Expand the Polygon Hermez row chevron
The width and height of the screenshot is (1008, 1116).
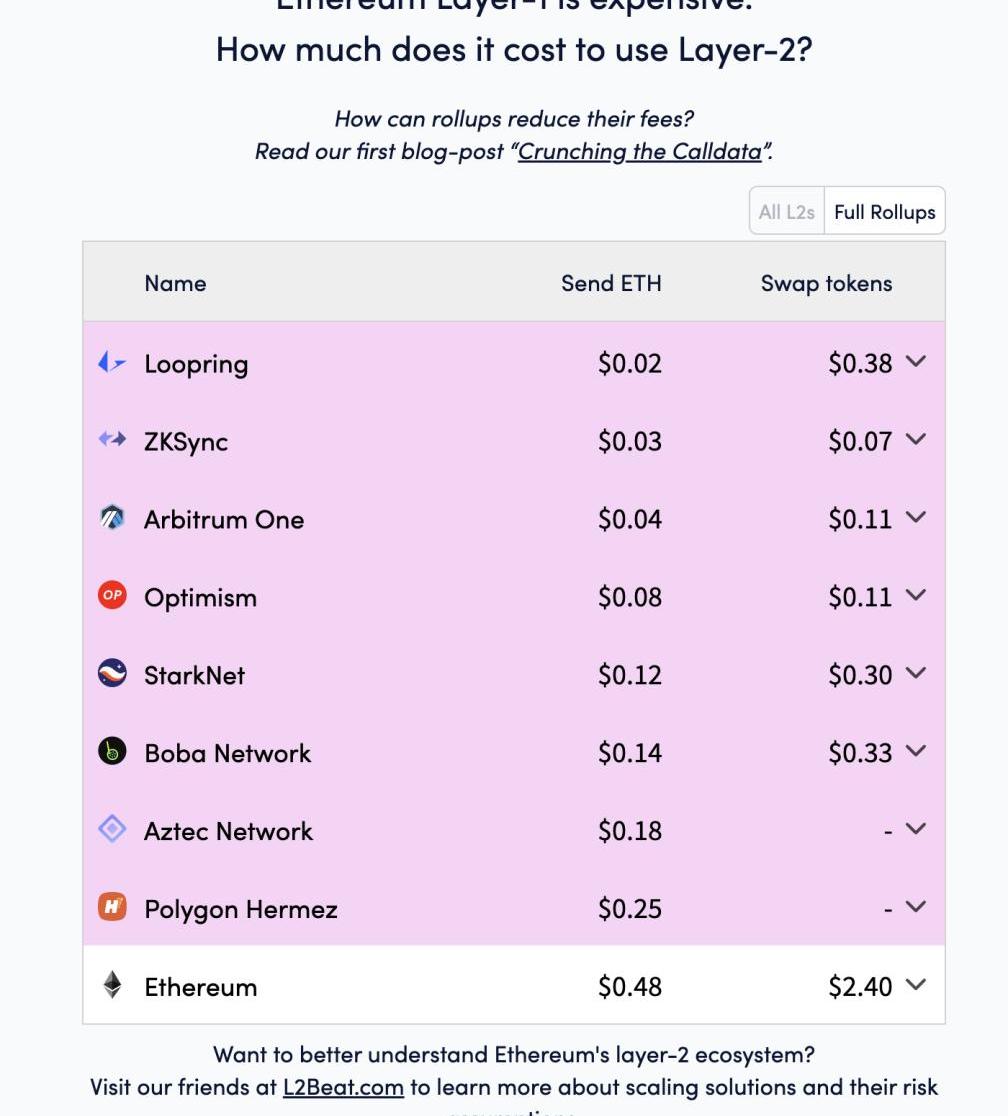pos(915,908)
